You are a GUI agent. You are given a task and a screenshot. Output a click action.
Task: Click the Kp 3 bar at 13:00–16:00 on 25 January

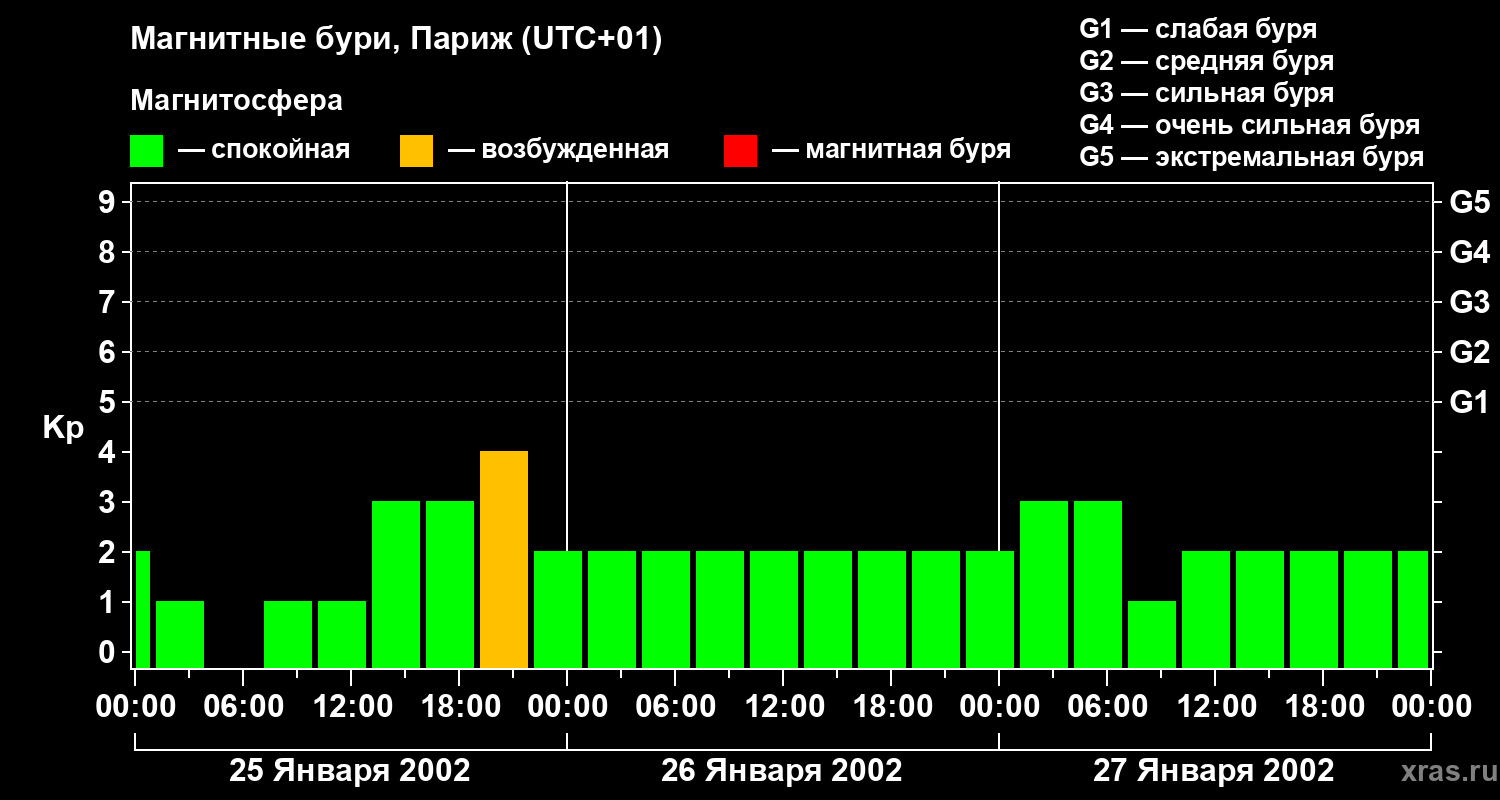[396, 585]
